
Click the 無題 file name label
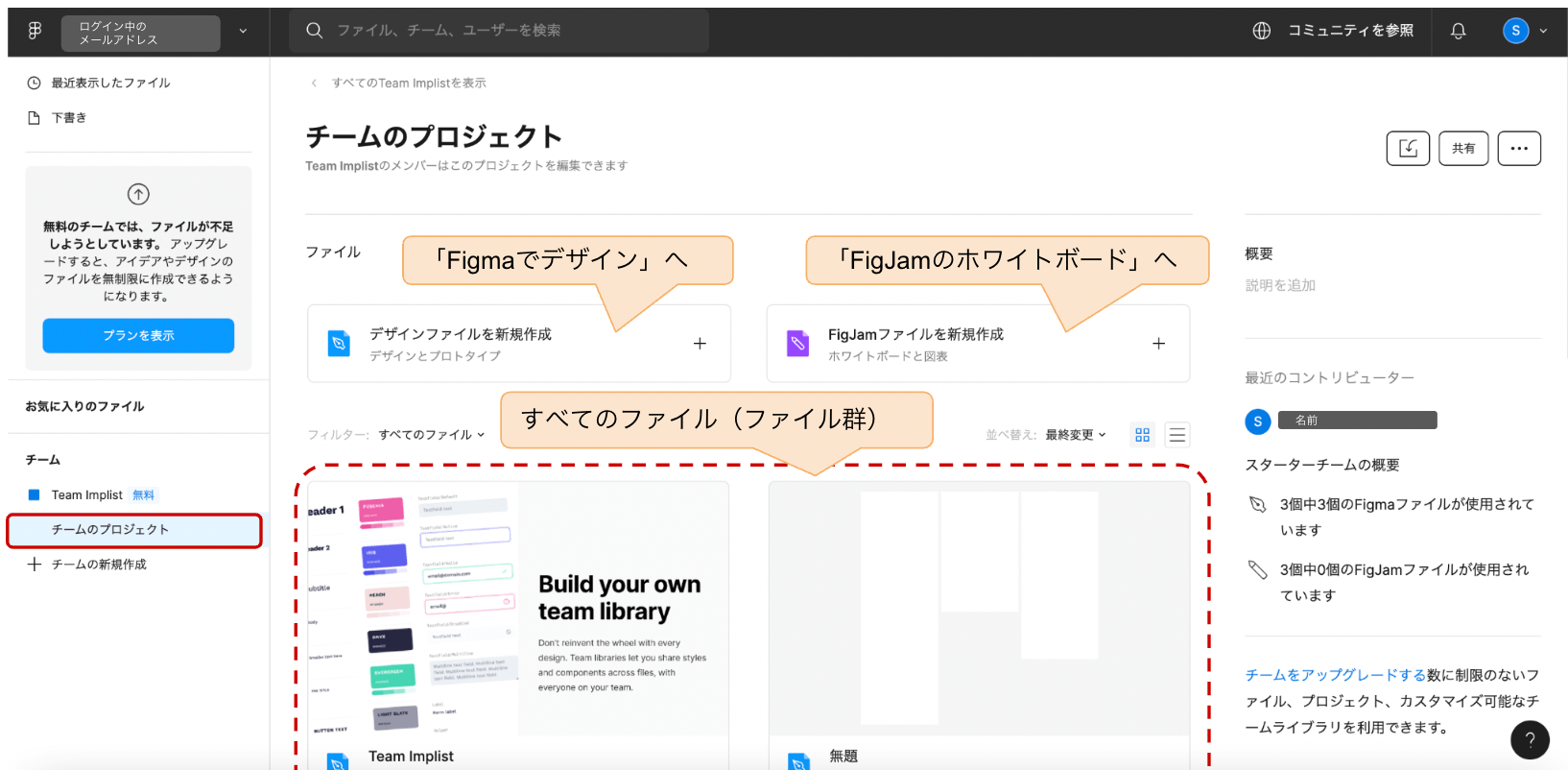pyautogui.click(x=843, y=757)
